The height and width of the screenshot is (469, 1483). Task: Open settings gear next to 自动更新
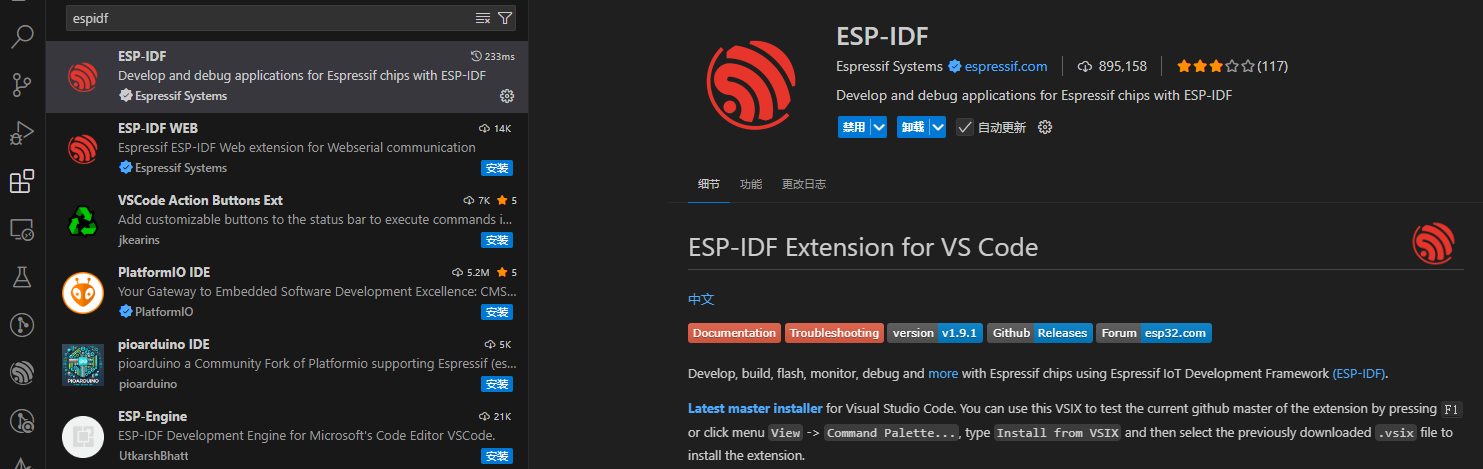[1045, 127]
